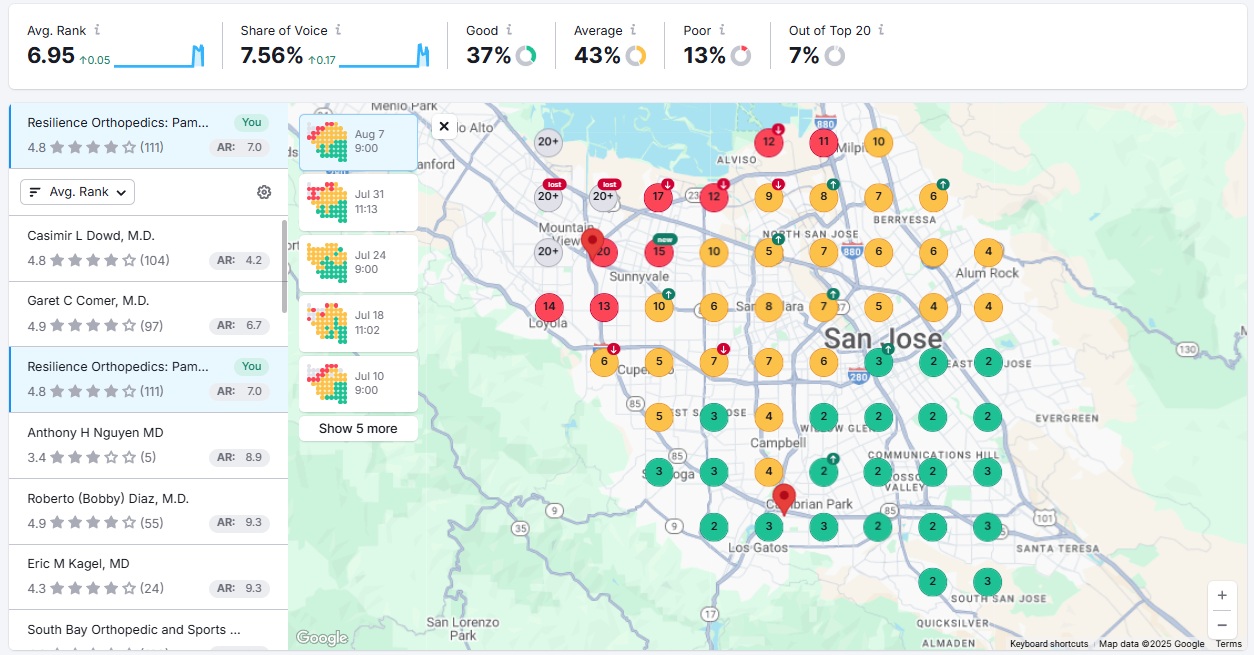This screenshot has width=1254, height=655.
Task: Select Eric M Kagel, MD competitor
Action: (148, 576)
